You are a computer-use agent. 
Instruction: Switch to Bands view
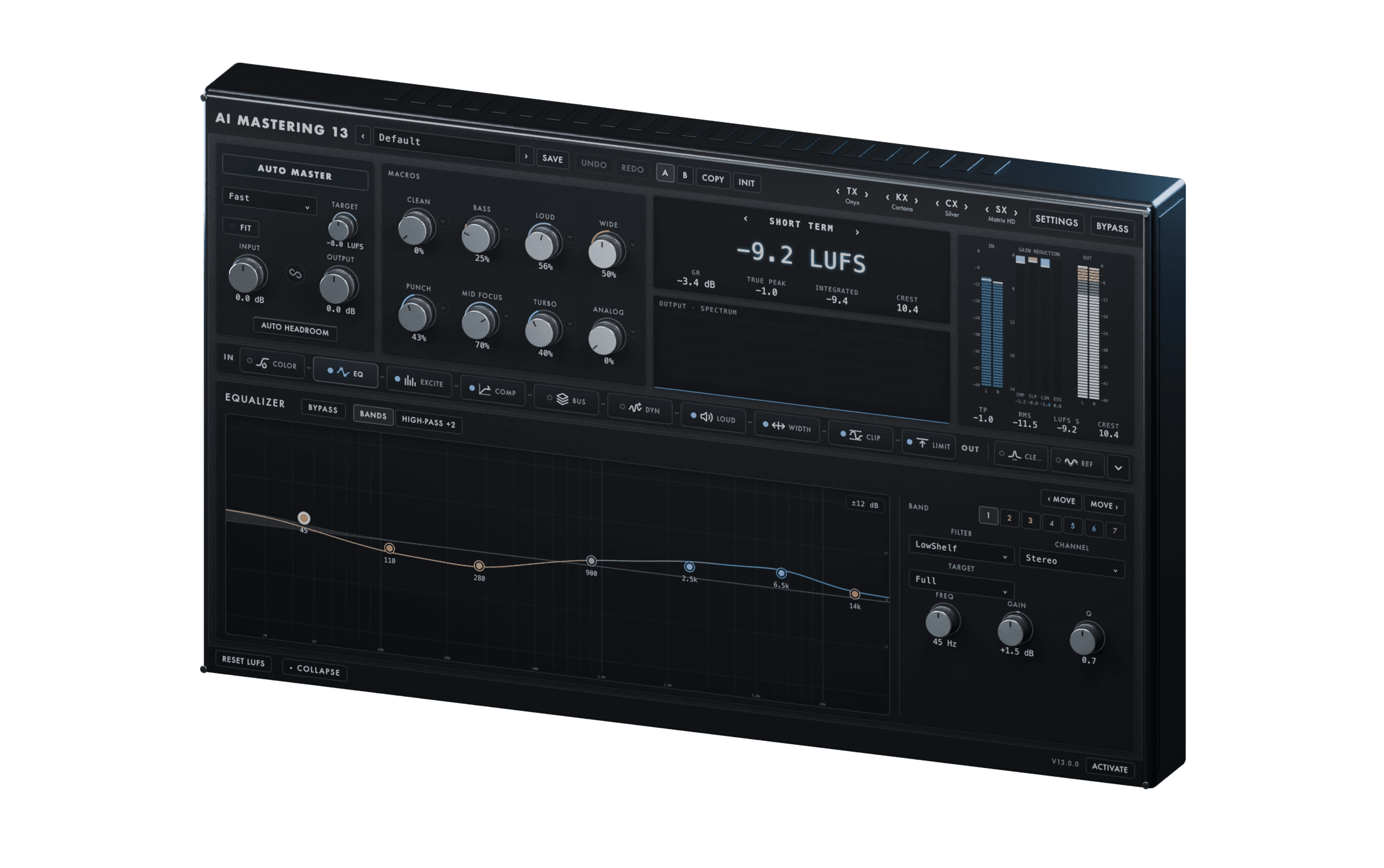coord(373,415)
